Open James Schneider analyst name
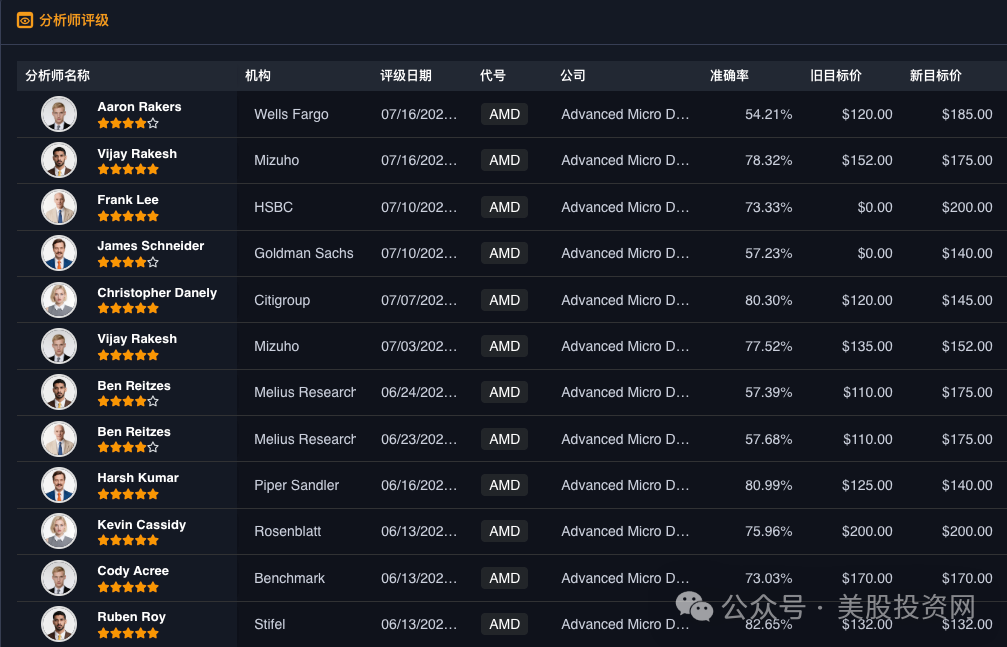The width and height of the screenshot is (1007, 647). point(151,245)
